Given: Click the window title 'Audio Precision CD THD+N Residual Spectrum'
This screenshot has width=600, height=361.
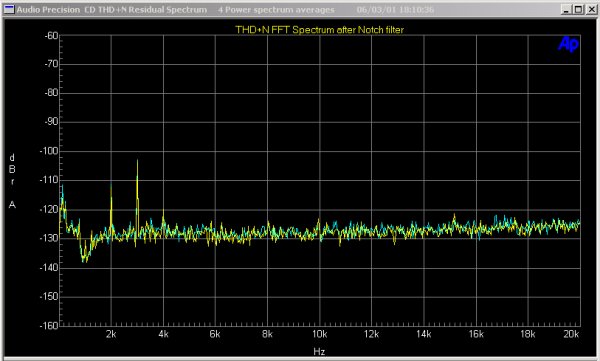Looking at the screenshot, I should (x=112, y=10).
